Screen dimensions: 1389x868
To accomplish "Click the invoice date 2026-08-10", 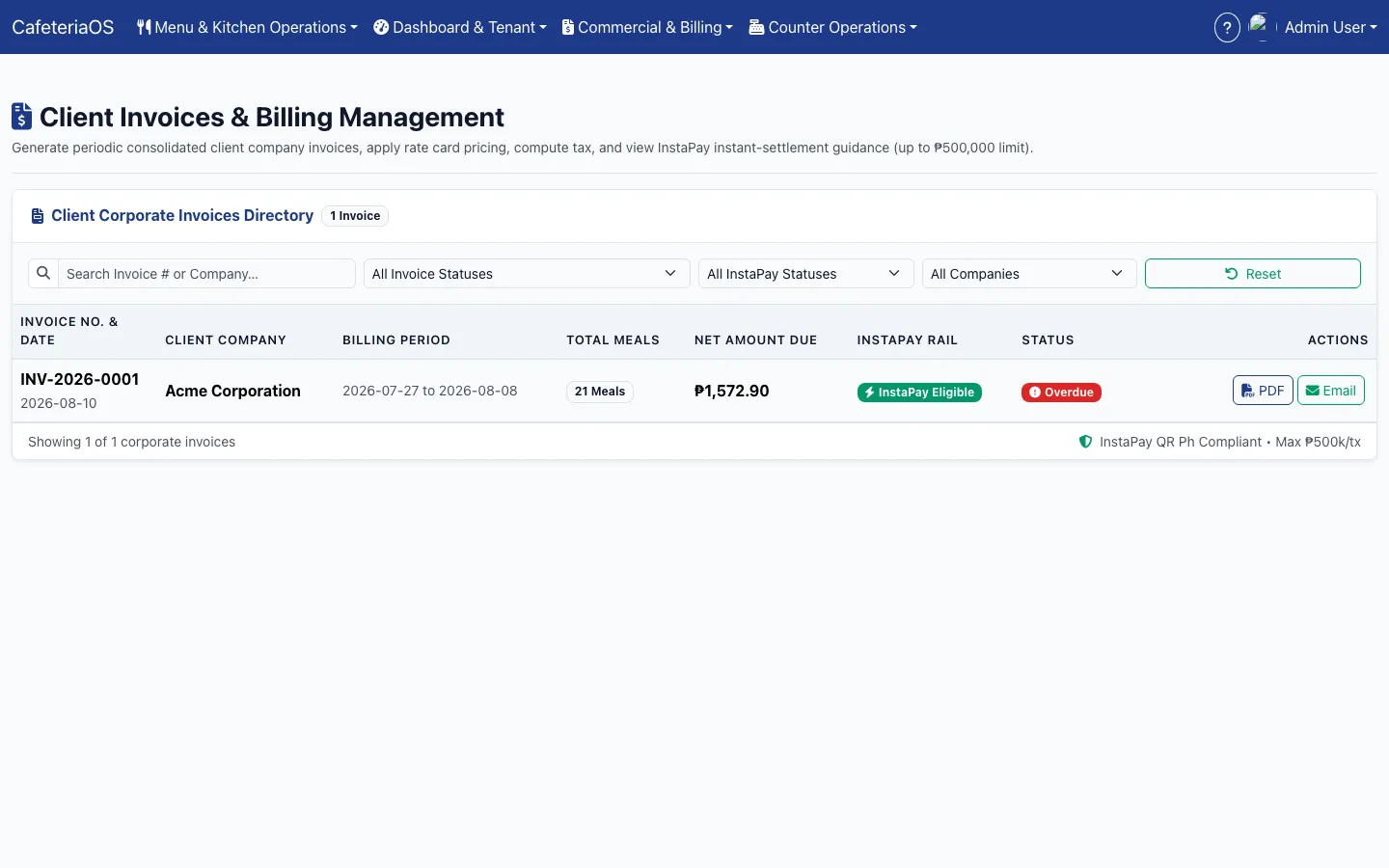I will (59, 404).
